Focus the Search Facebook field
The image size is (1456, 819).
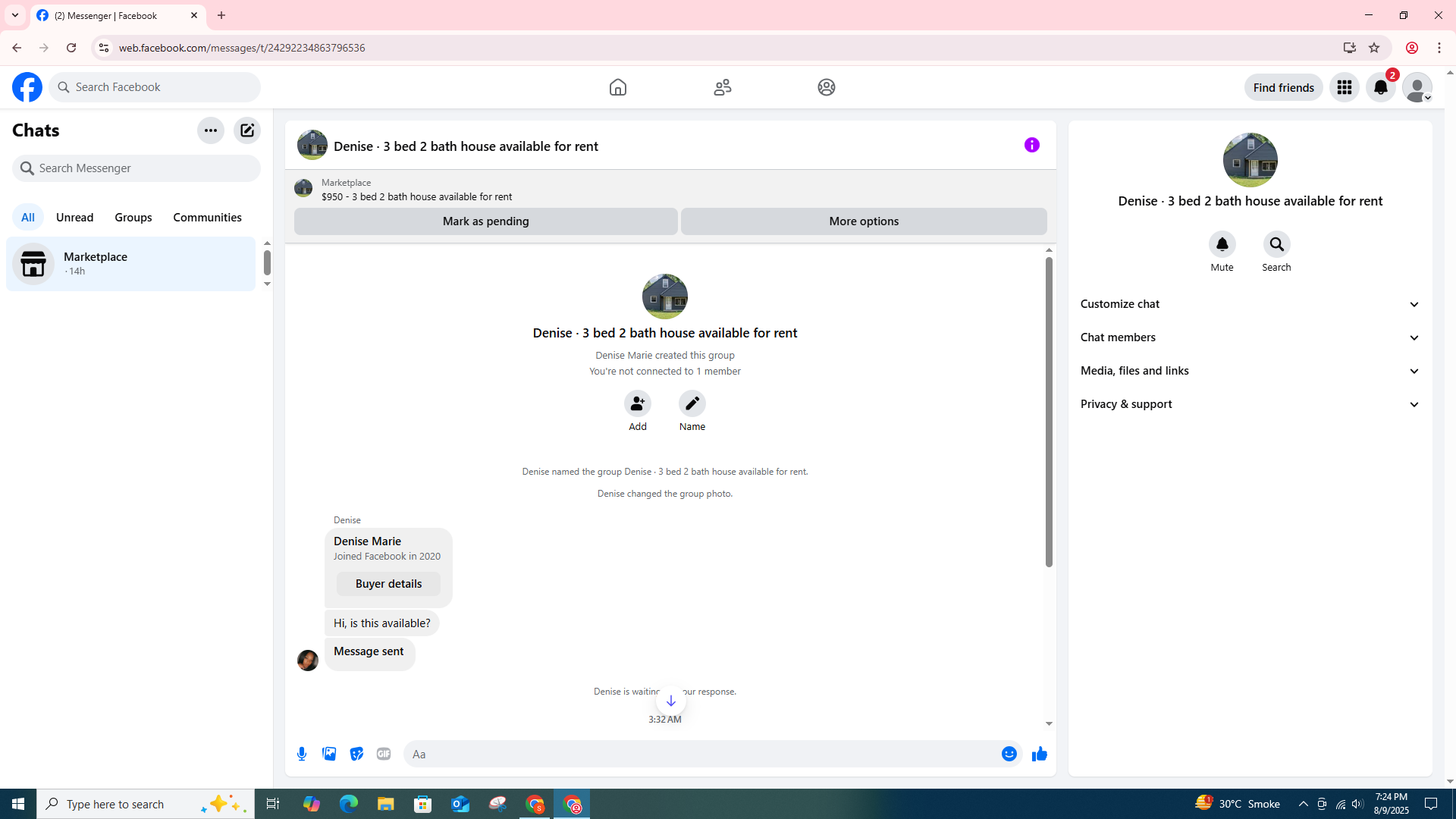point(155,87)
